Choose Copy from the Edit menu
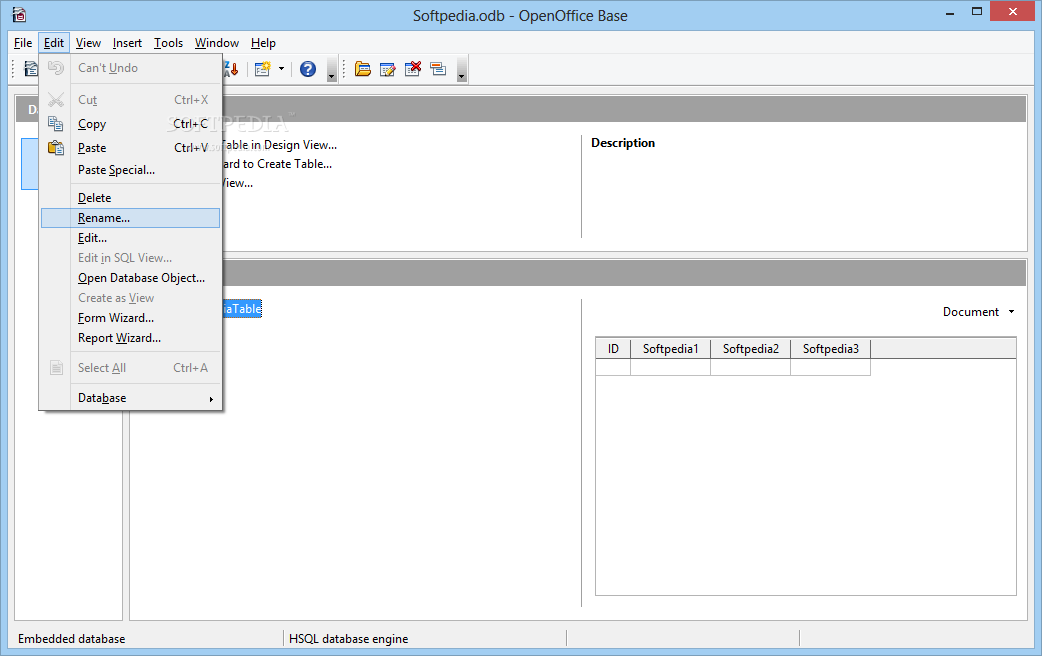Viewport: 1042px width, 656px height. (x=130, y=124)
